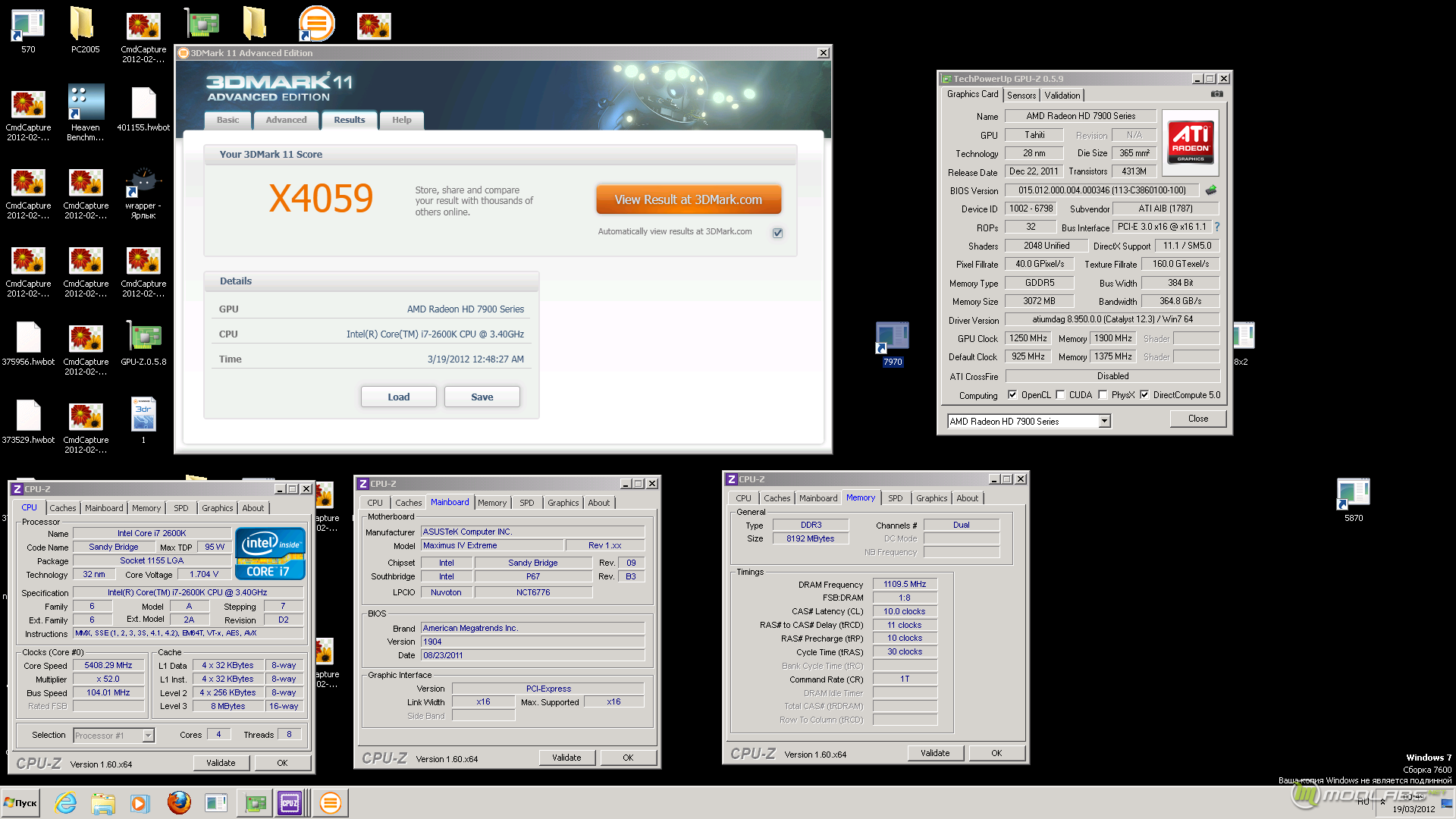Click the RU language indicator in system tray
Screen dimensions: 1456x819
click(x=1363, y=801)
